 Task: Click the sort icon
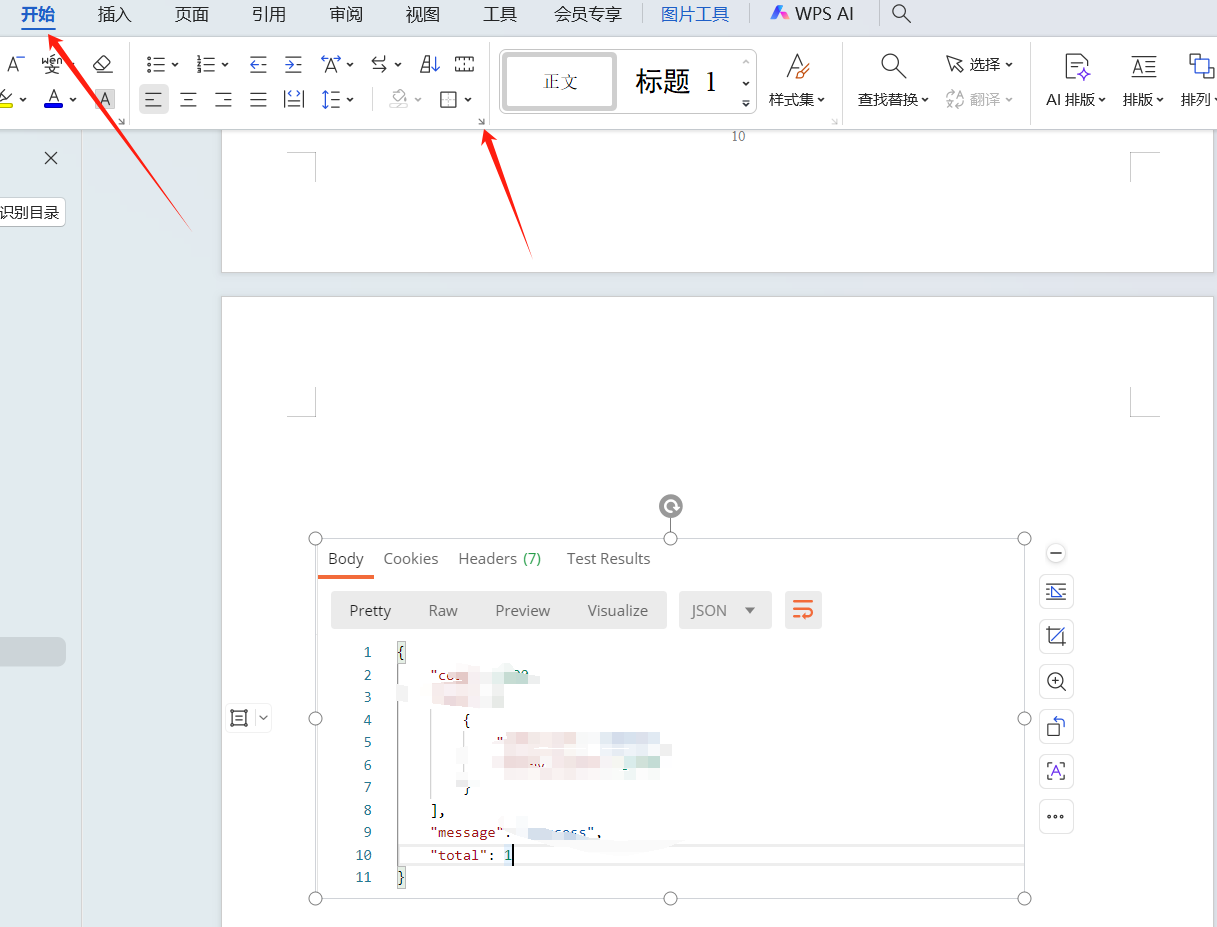point(429,65)
